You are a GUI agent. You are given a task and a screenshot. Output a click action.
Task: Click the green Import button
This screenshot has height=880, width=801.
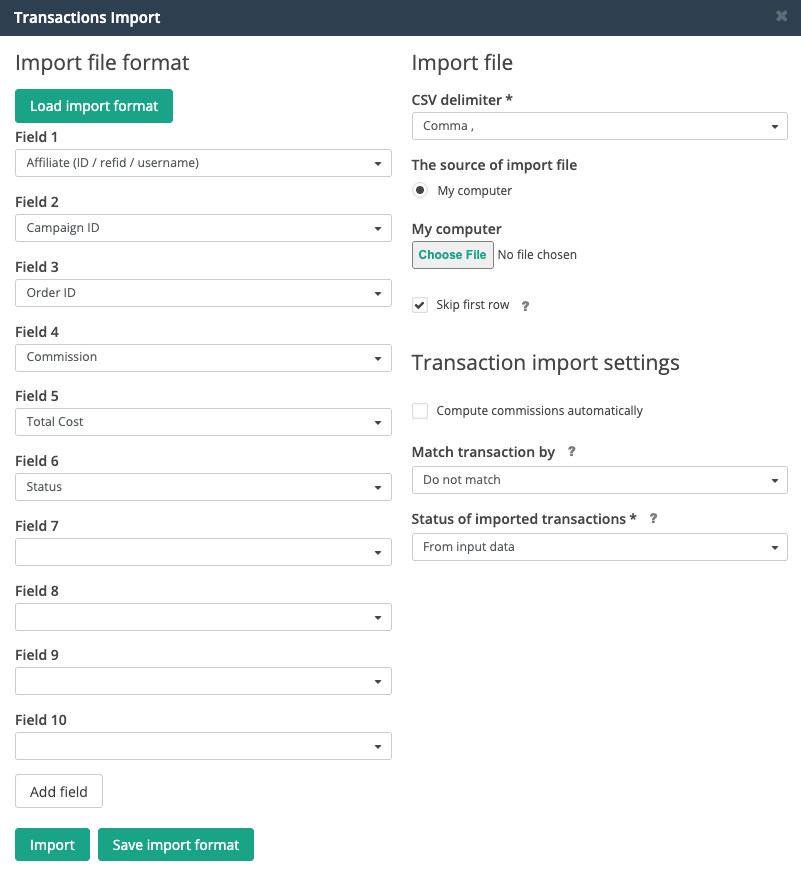tap(52, 845)
